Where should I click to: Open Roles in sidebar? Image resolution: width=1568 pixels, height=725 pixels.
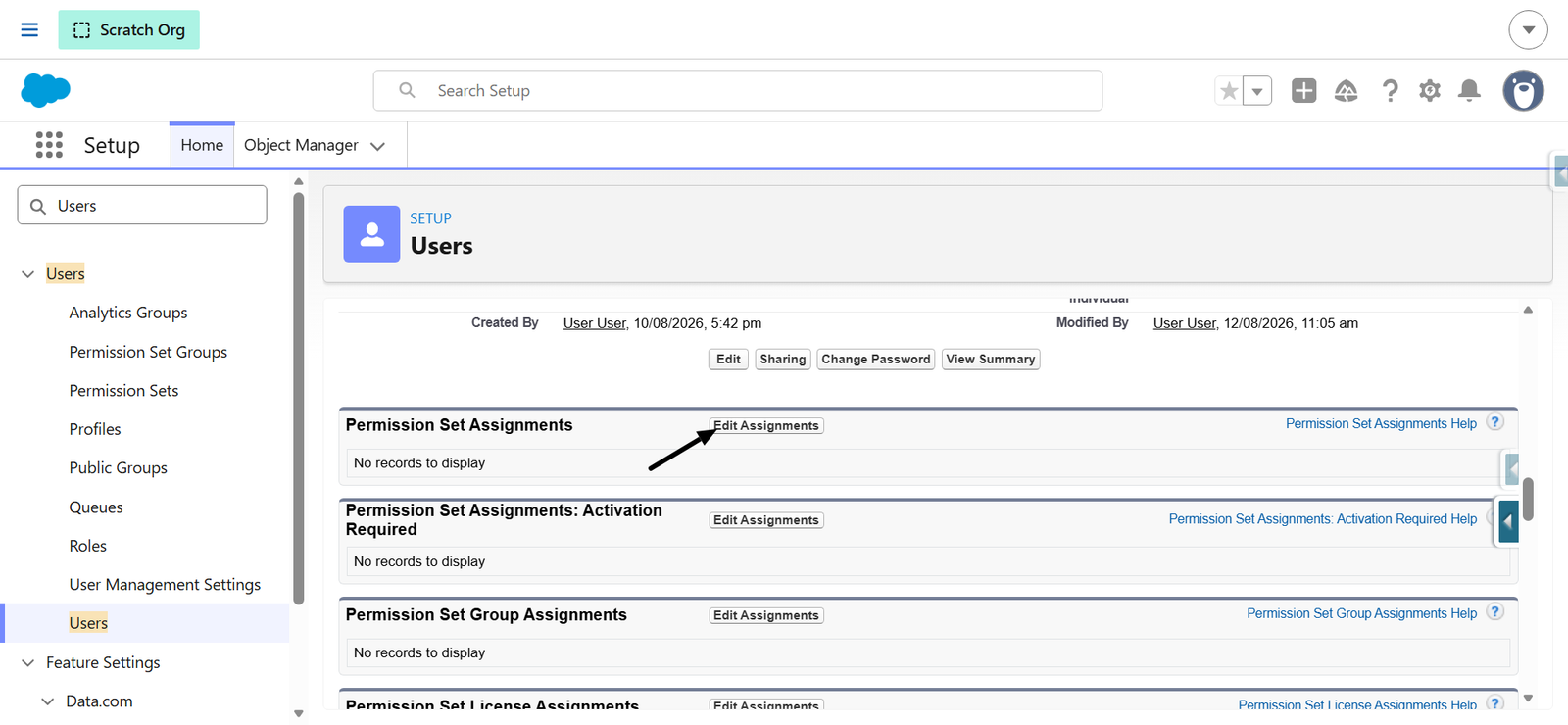87,546
